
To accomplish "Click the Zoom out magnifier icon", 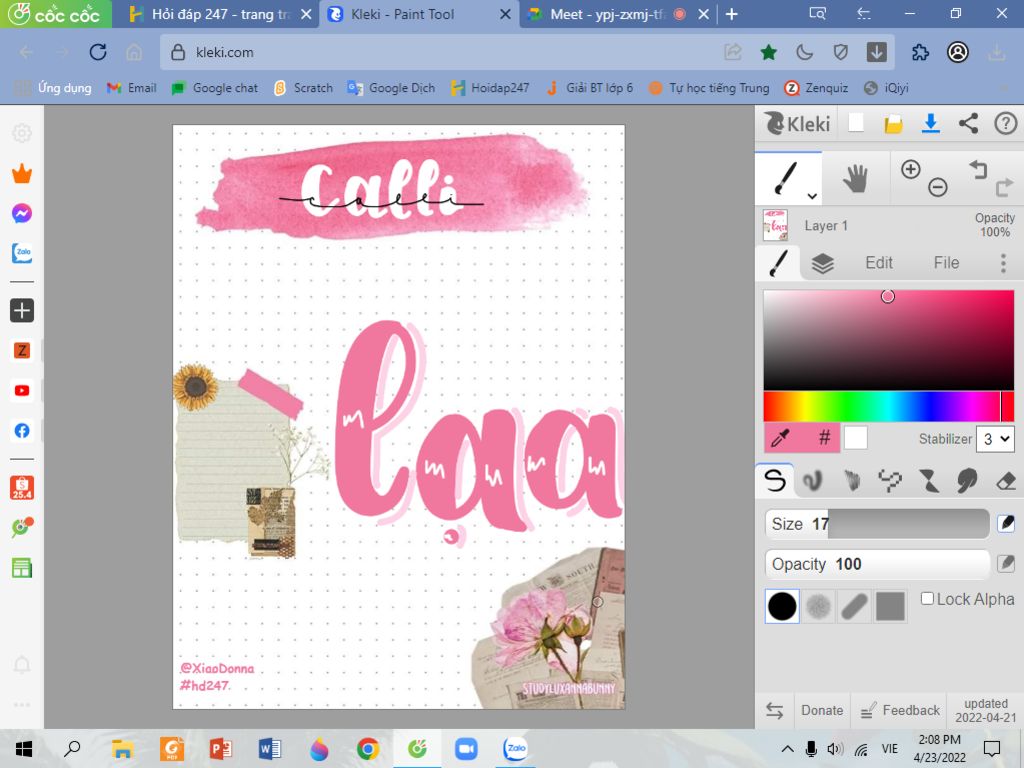I will click(938, 187).
